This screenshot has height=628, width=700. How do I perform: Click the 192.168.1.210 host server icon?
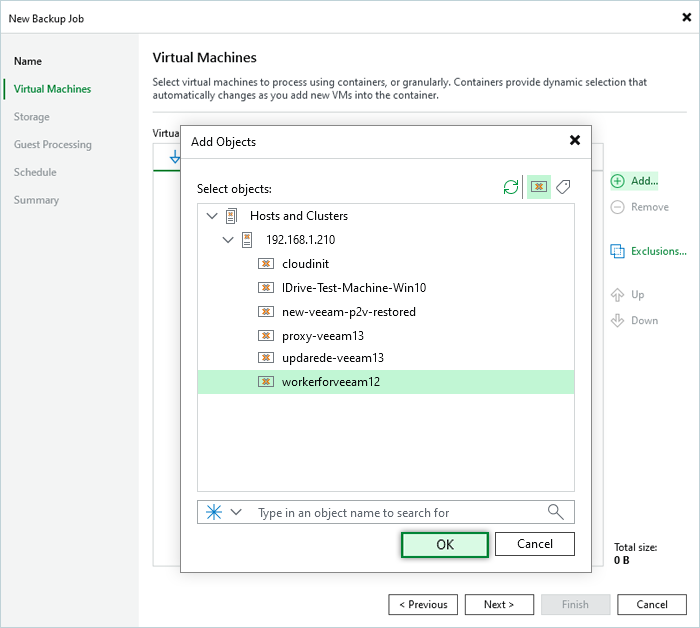248,240
